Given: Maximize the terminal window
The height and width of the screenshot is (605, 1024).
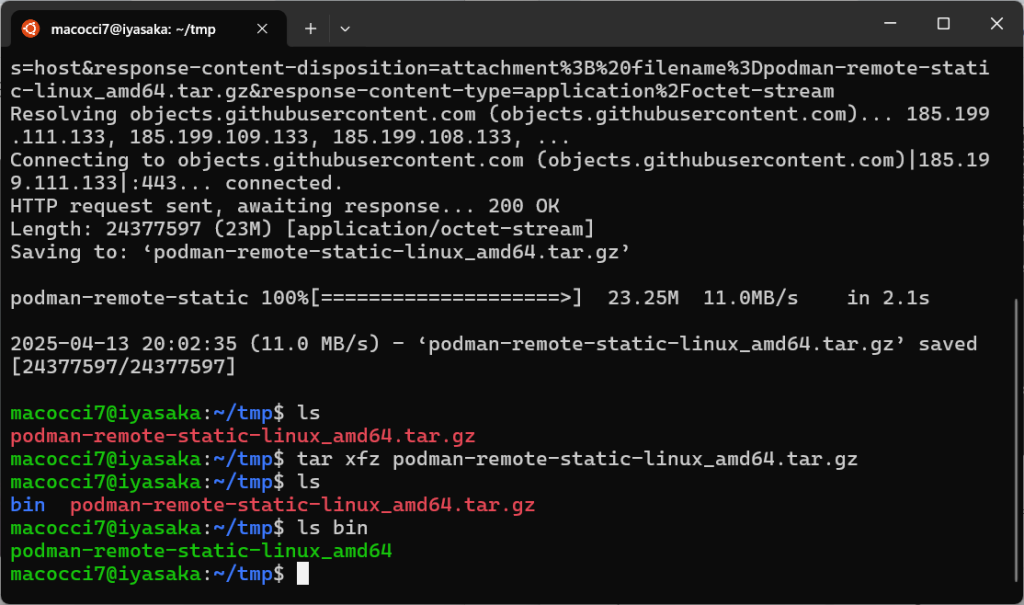Looking at the screenshot, I should 943,23.
